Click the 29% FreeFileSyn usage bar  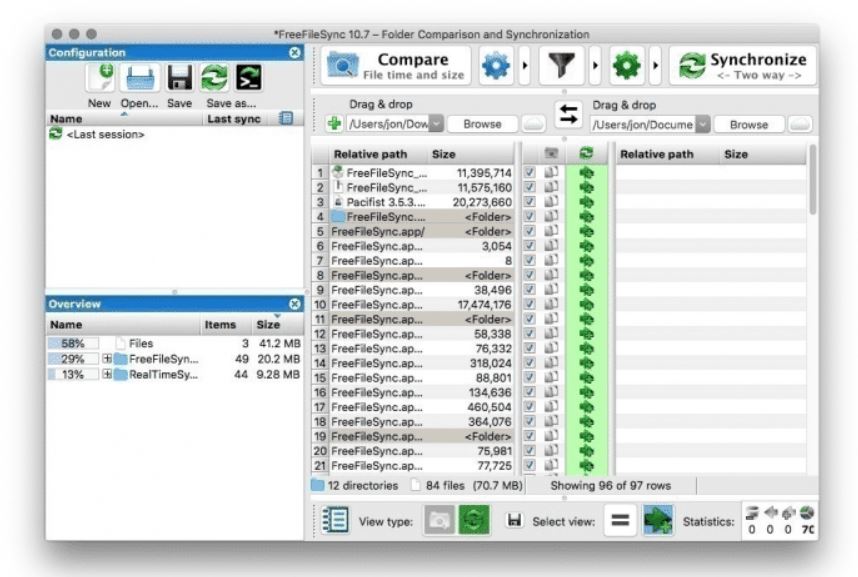click(x=73, y=359)
